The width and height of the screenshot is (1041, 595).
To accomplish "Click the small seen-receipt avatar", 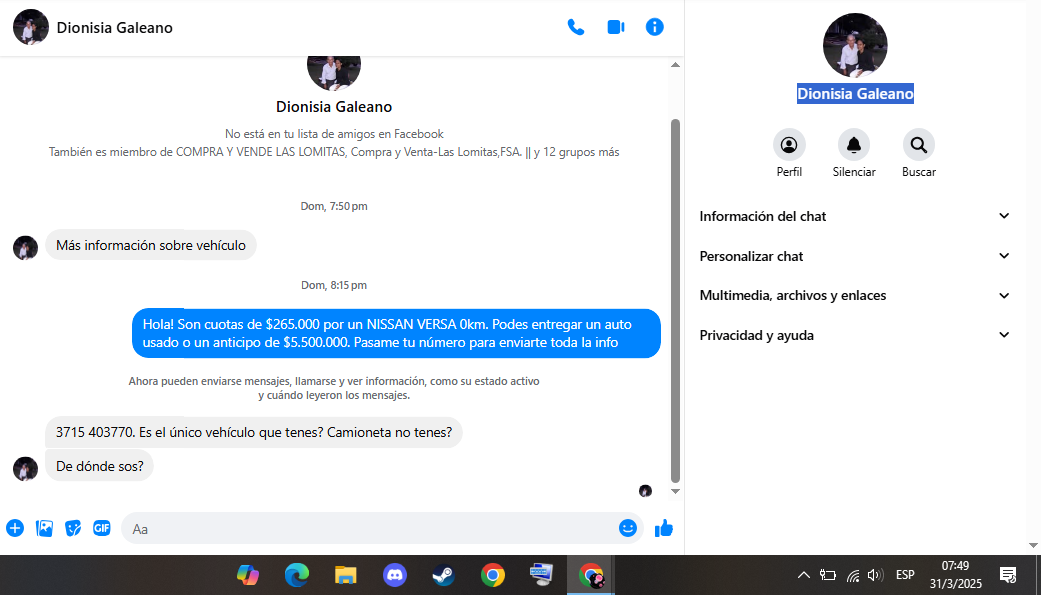I will [645, 491].
